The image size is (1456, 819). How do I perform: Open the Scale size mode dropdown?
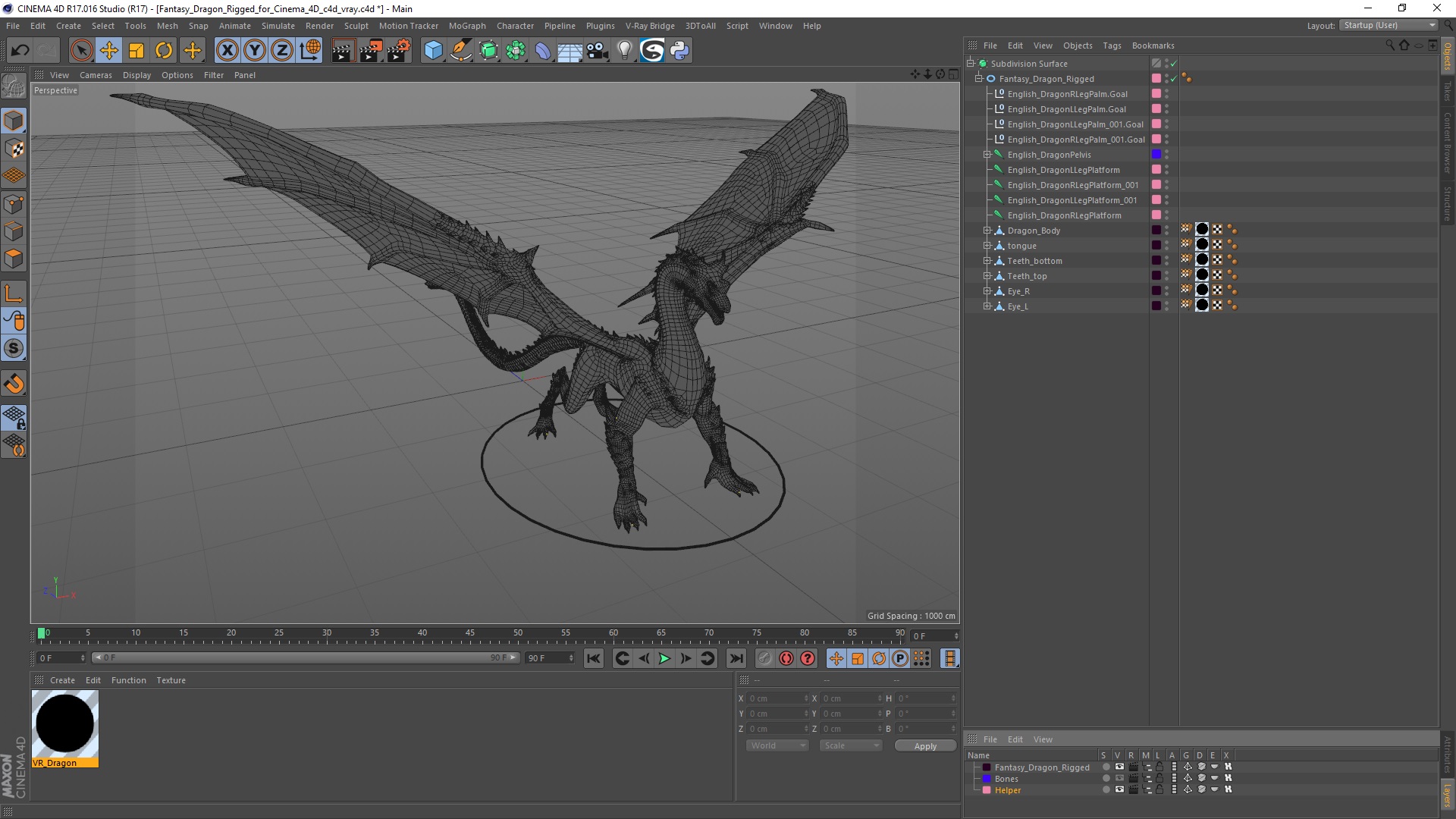point(851,746)
